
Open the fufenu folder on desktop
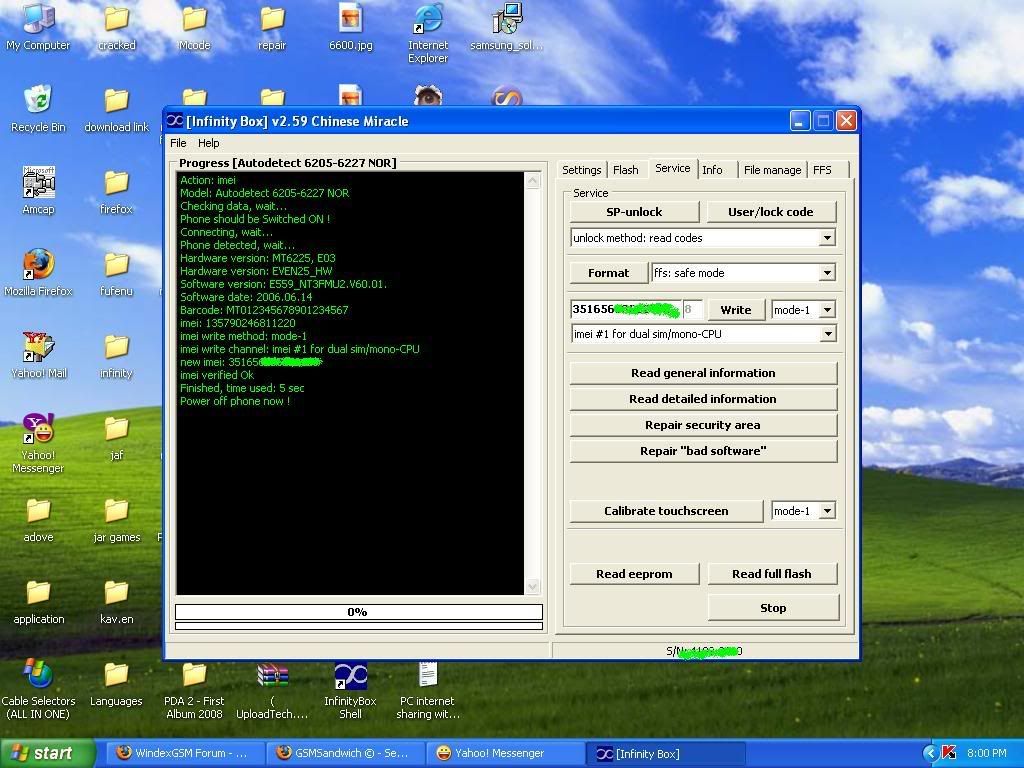[116, 272]
